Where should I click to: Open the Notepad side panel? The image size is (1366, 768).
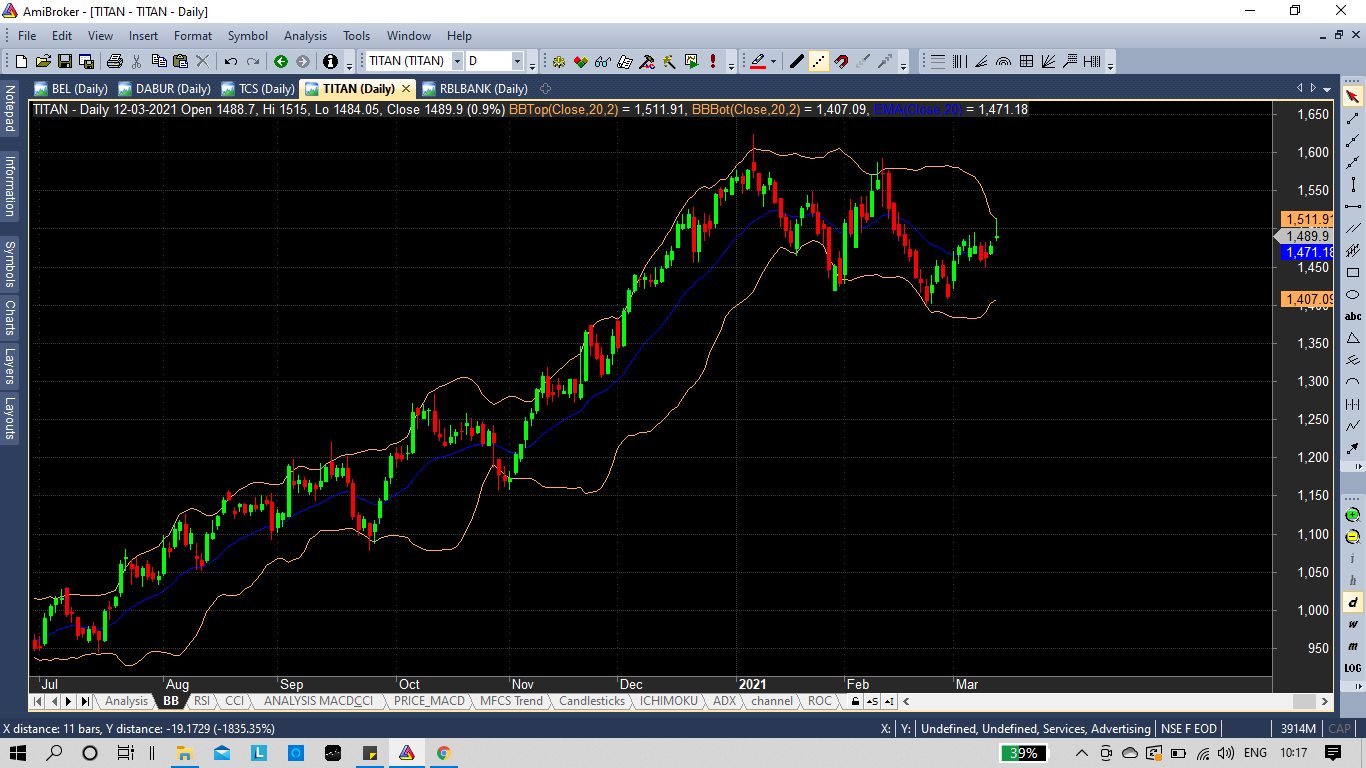[9, 109]
